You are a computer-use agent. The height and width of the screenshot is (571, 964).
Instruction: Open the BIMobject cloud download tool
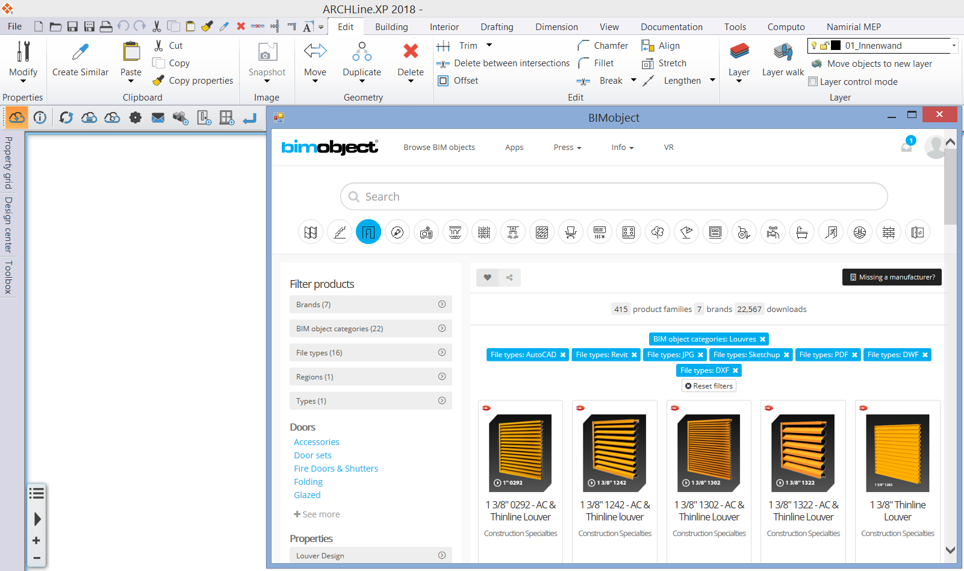17,117
